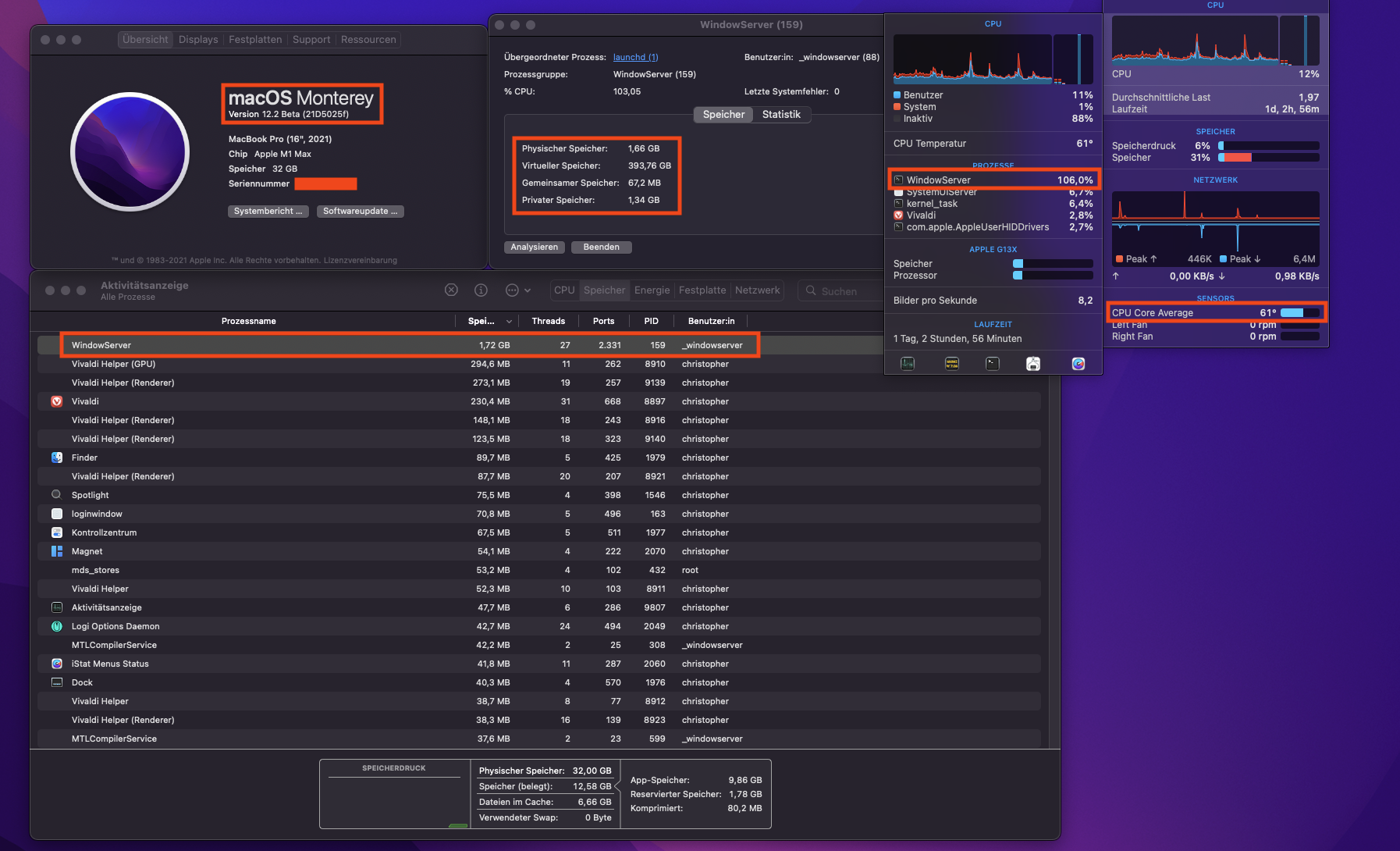Screen dimensions: 1400x851
Task: Click the Speicherdruck bar in the iStat panel
Action: tap(1269, 146)
